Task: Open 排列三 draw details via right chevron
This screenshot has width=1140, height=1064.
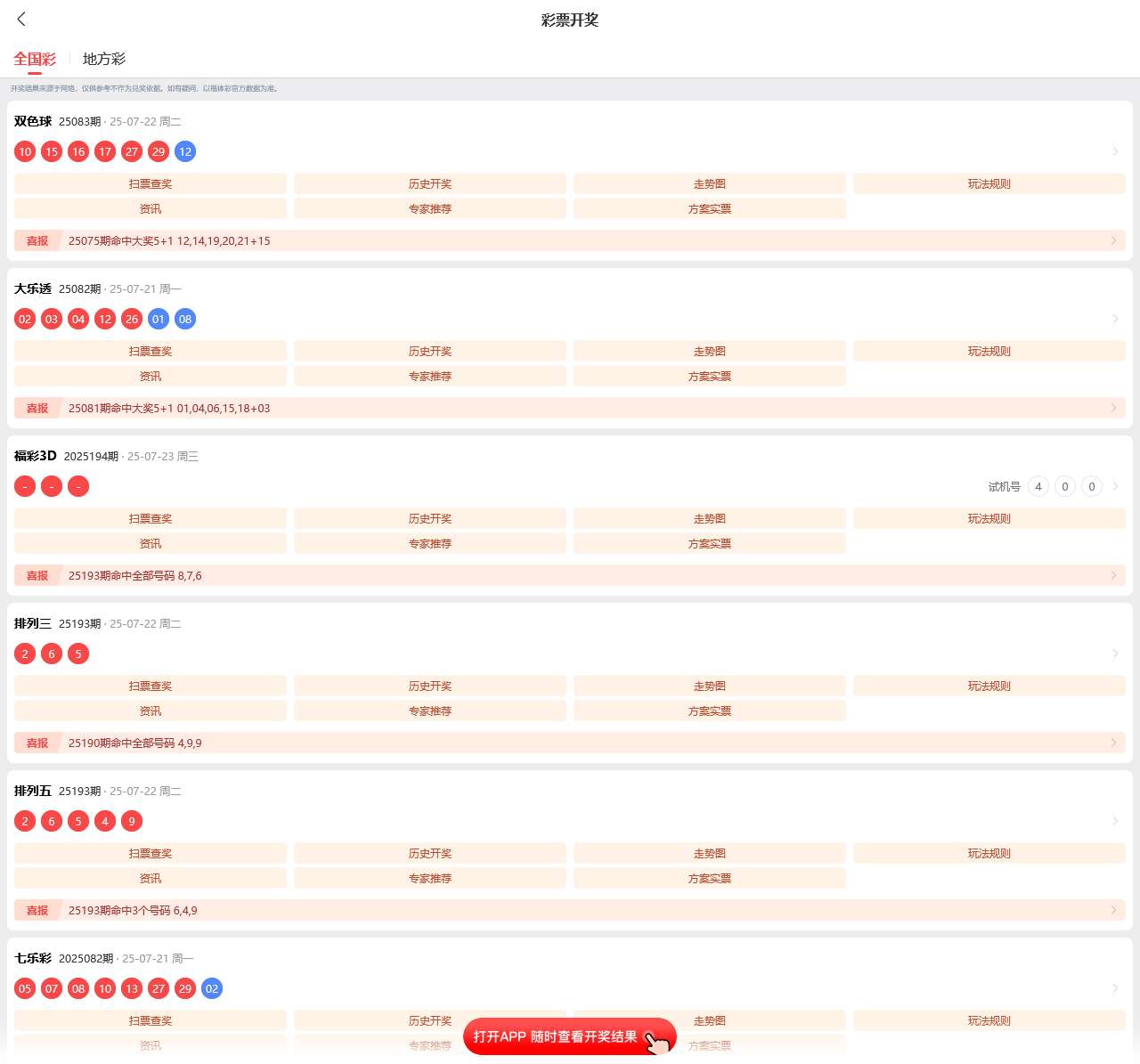Action: click(1115, 654)
